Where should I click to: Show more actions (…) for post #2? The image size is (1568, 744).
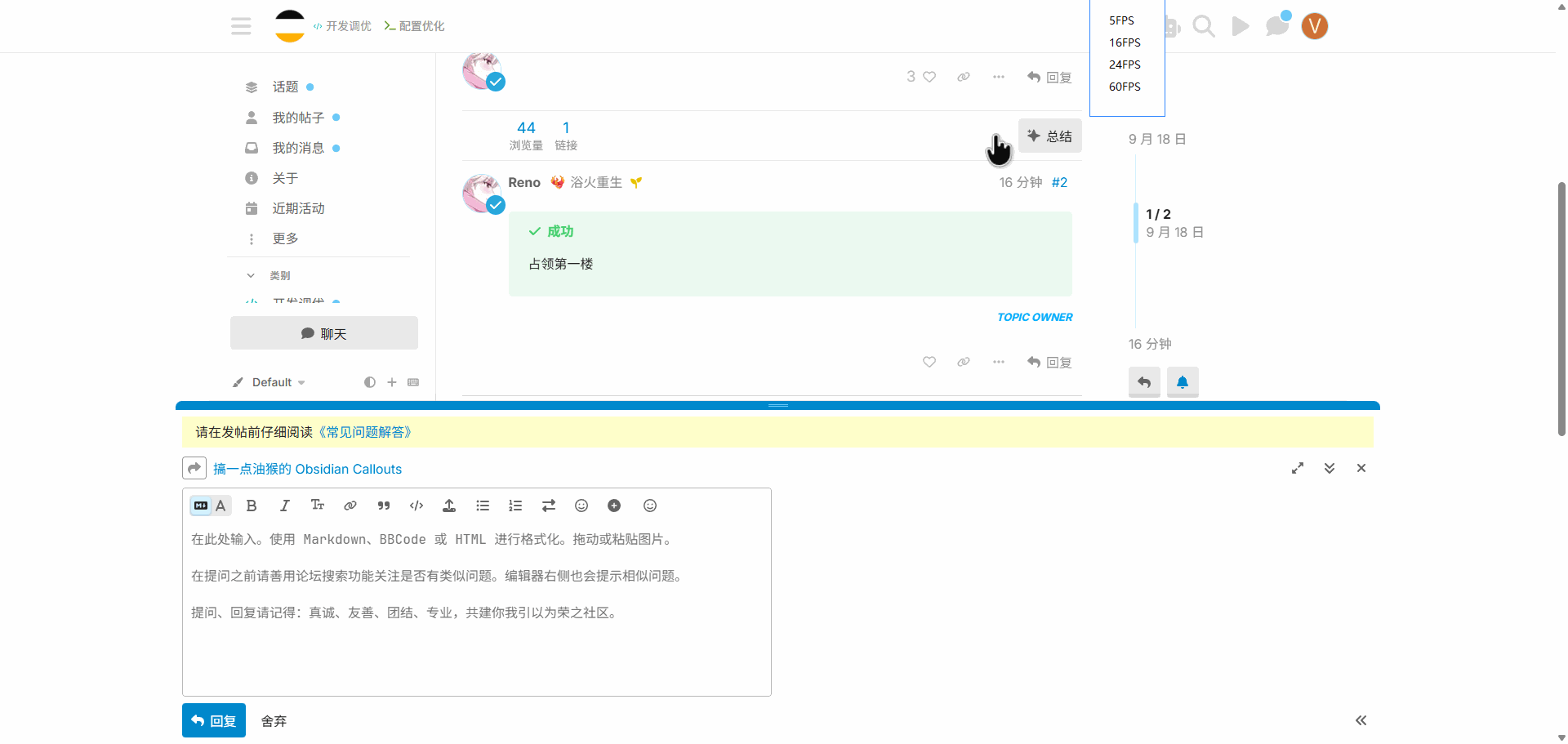coord(999,362)
